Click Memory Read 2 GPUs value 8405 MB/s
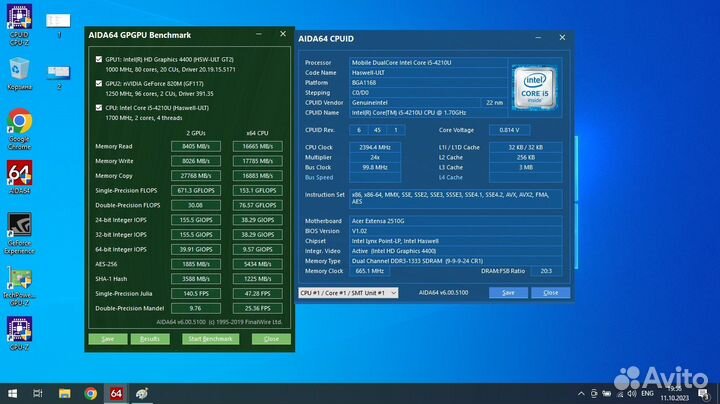720x404 pixels. 196,146
